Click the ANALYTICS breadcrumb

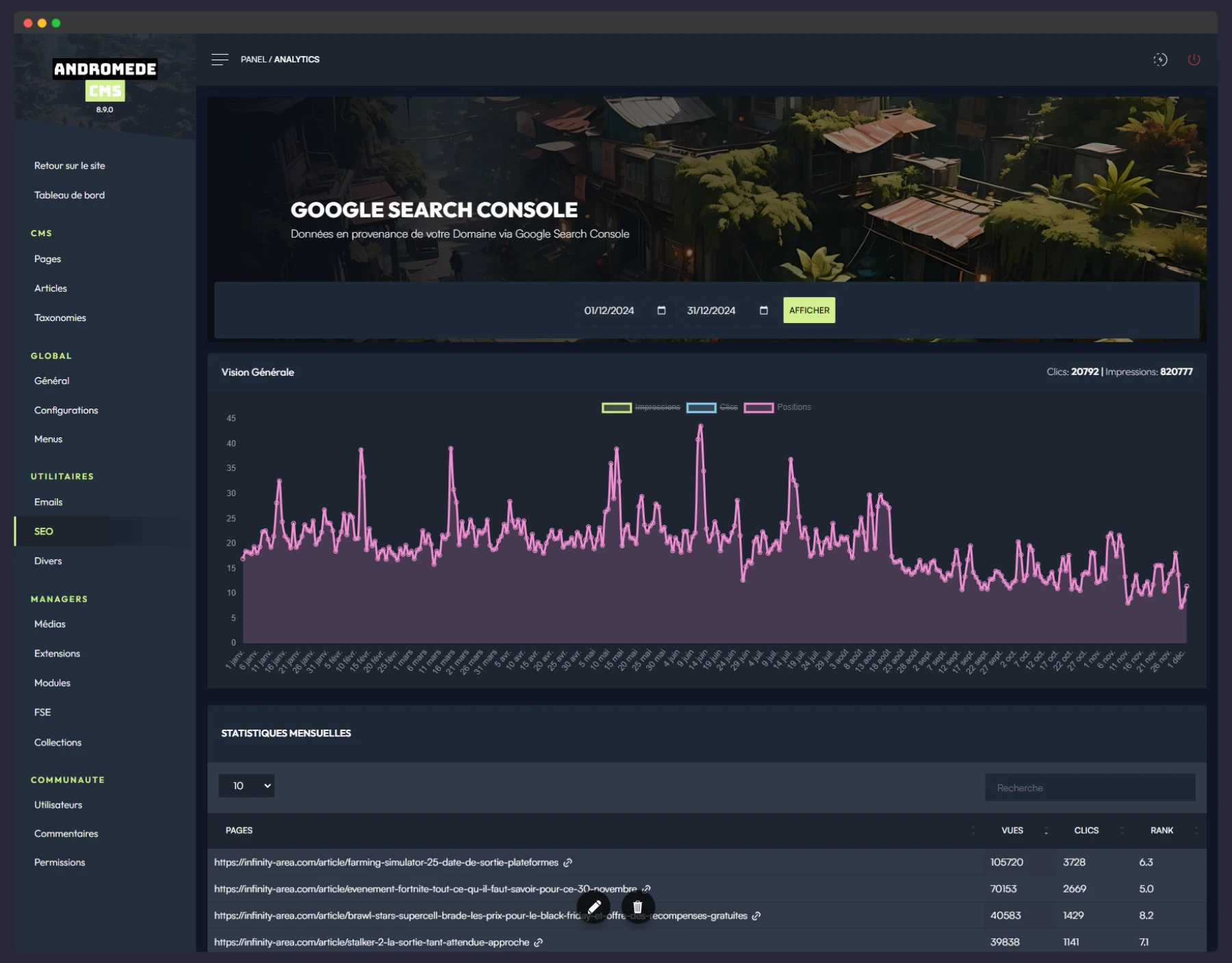tap(296, 60)
